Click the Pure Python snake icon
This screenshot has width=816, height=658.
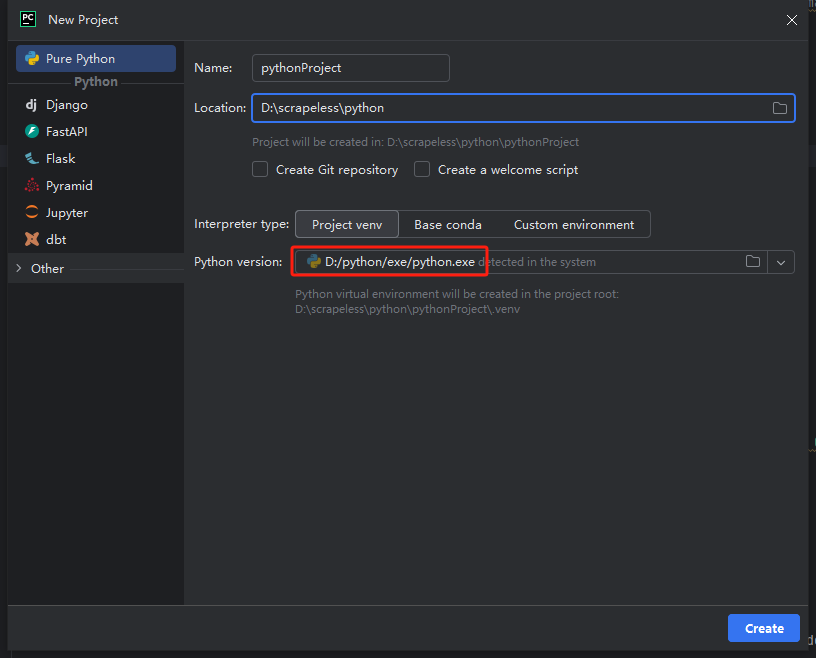(32, 58)
